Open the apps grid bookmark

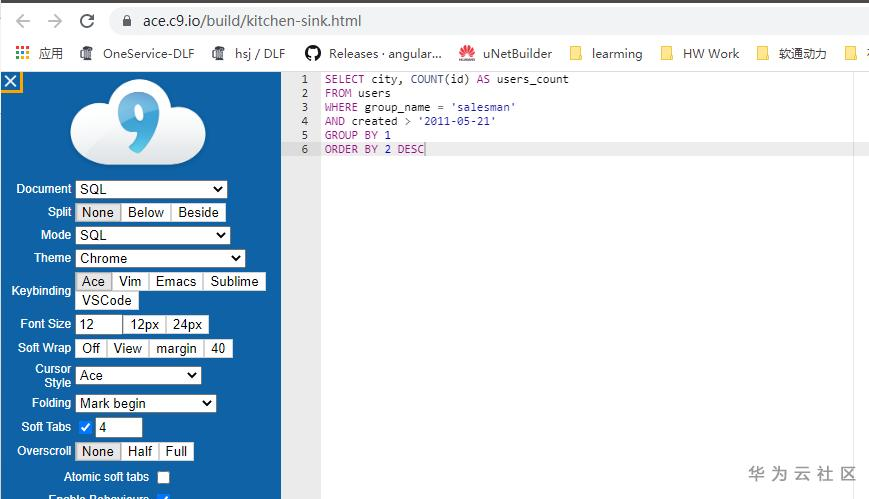(39, 53)
